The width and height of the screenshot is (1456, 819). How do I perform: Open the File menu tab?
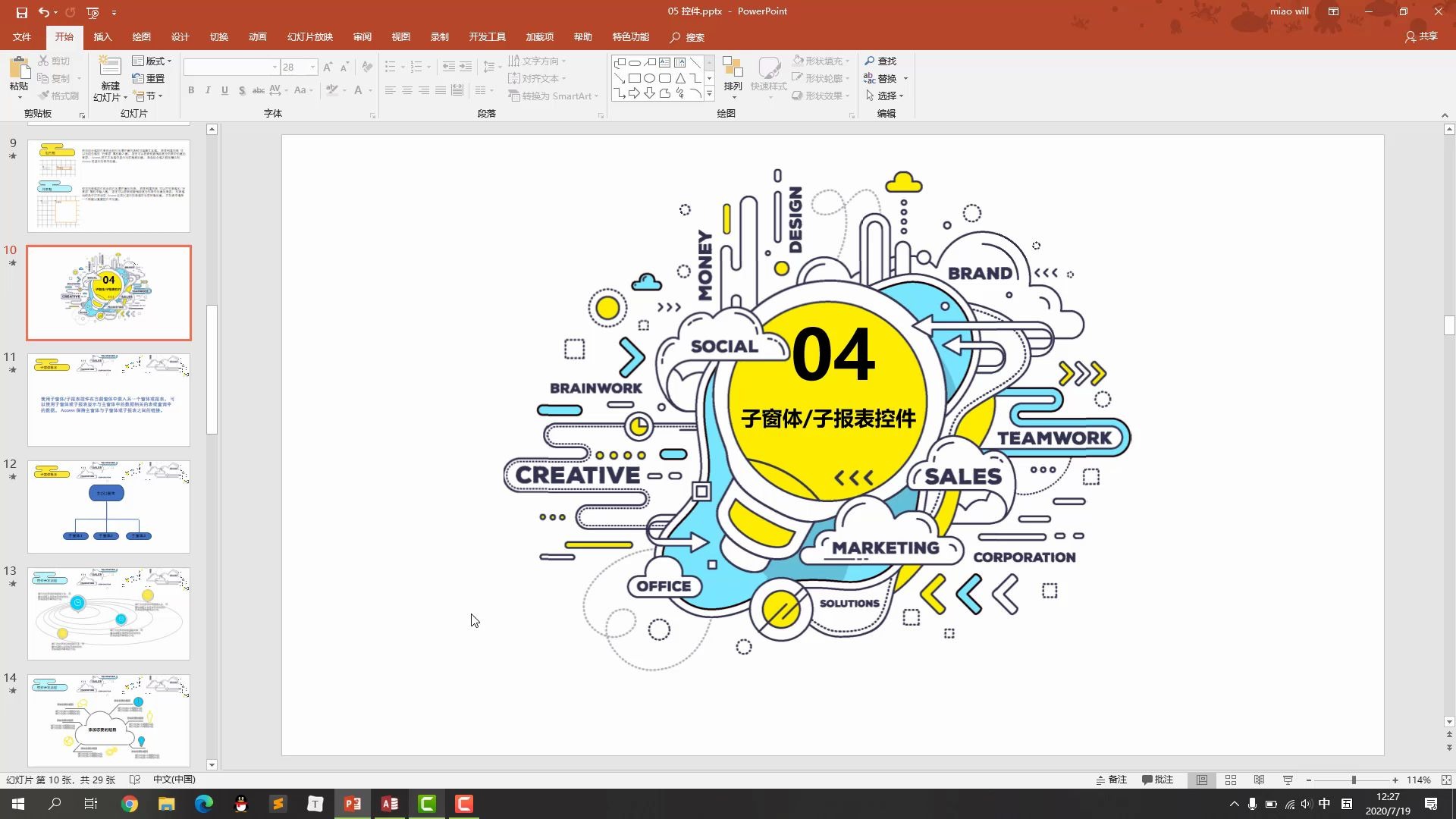pyautogui.click(x=22, y=36)
